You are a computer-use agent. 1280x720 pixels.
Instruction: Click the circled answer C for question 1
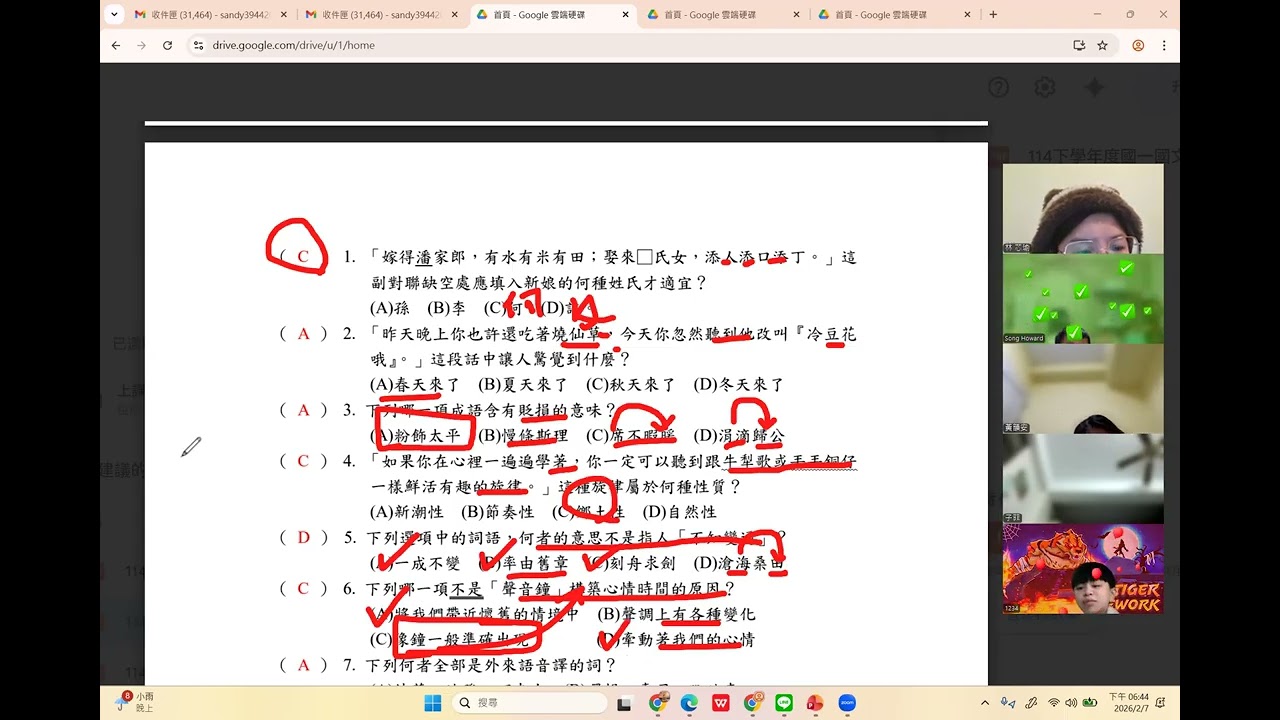(x=303, y=257)
